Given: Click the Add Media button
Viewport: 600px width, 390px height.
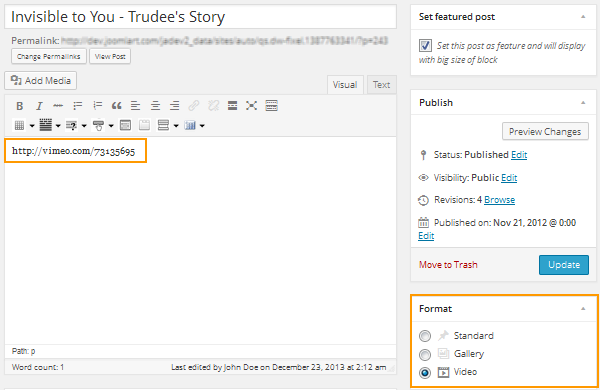Looking at the screenshot, I should pyautogui.click(x=41, y=81).
